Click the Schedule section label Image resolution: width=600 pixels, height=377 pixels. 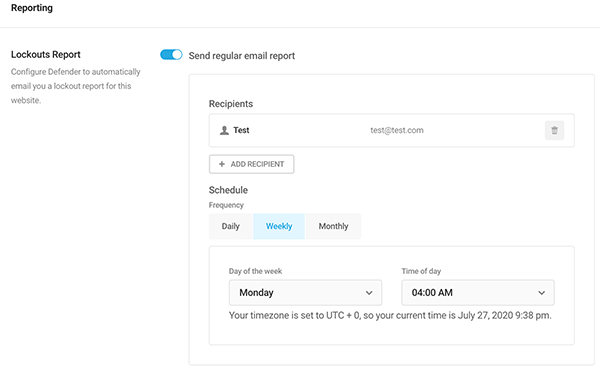[228, 190]
